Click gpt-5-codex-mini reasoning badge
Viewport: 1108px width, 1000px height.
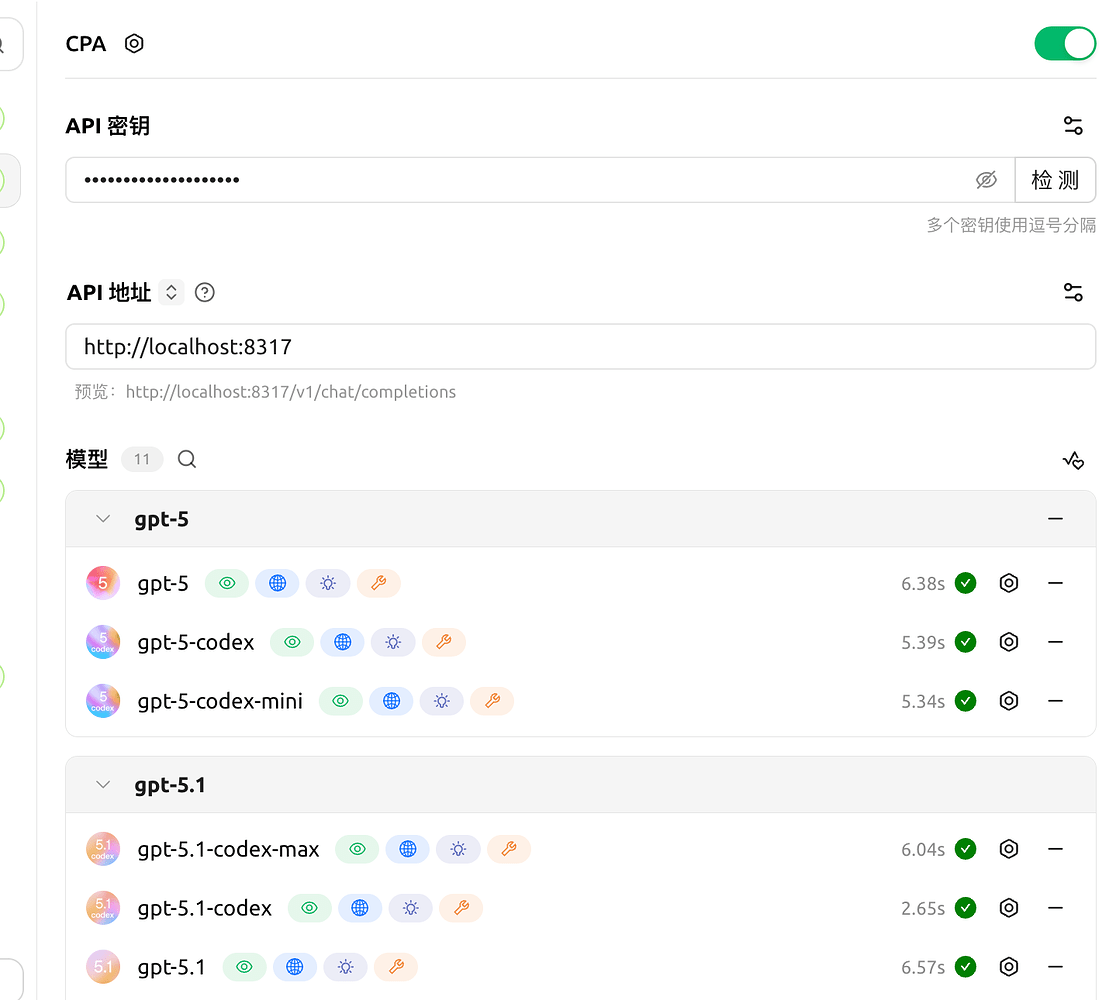[442, 701]
